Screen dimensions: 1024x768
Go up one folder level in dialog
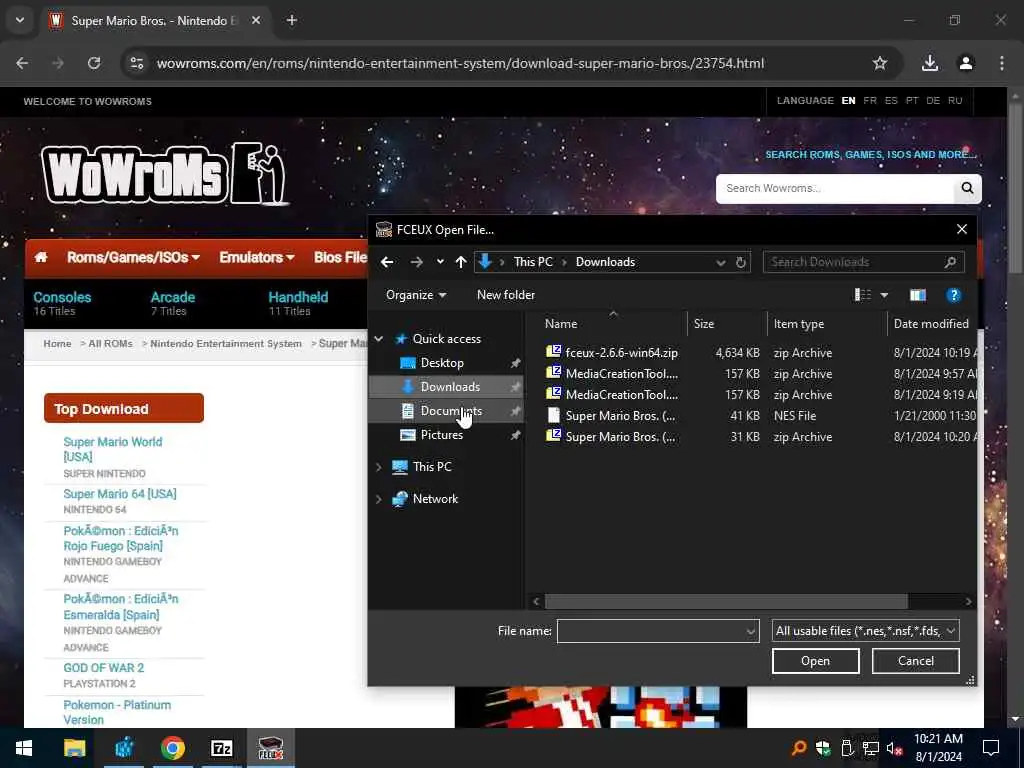click(461, 262)
